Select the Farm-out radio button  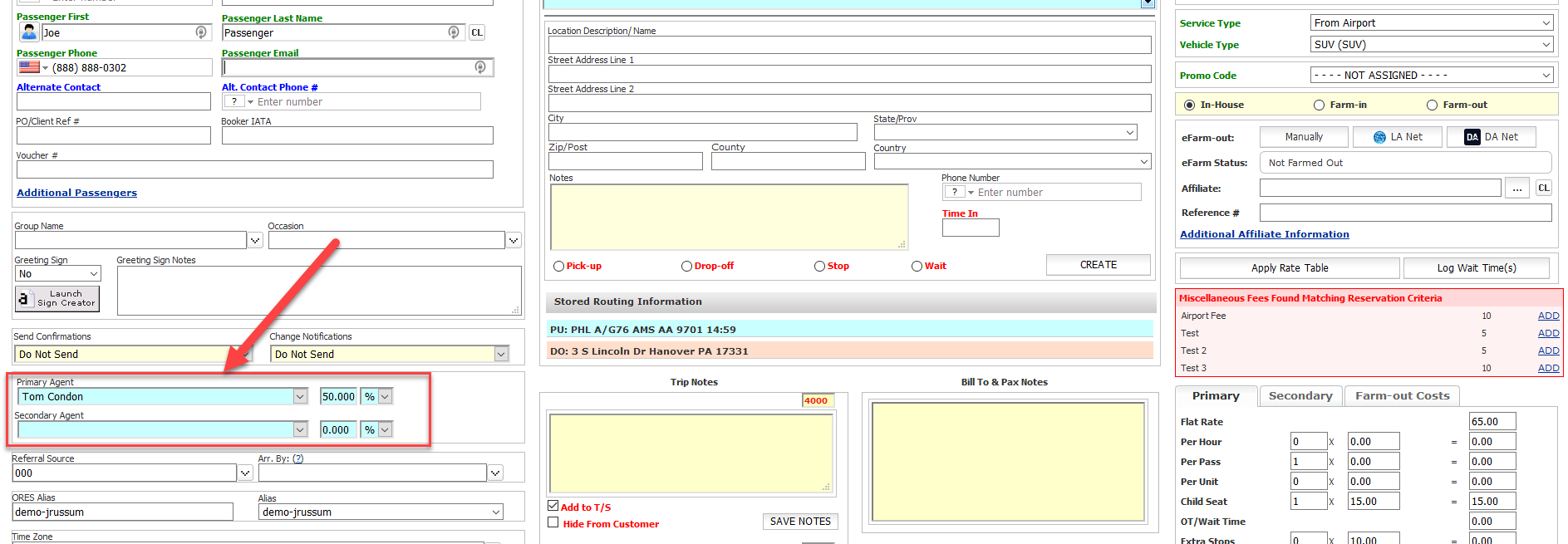click(1432, 105)
